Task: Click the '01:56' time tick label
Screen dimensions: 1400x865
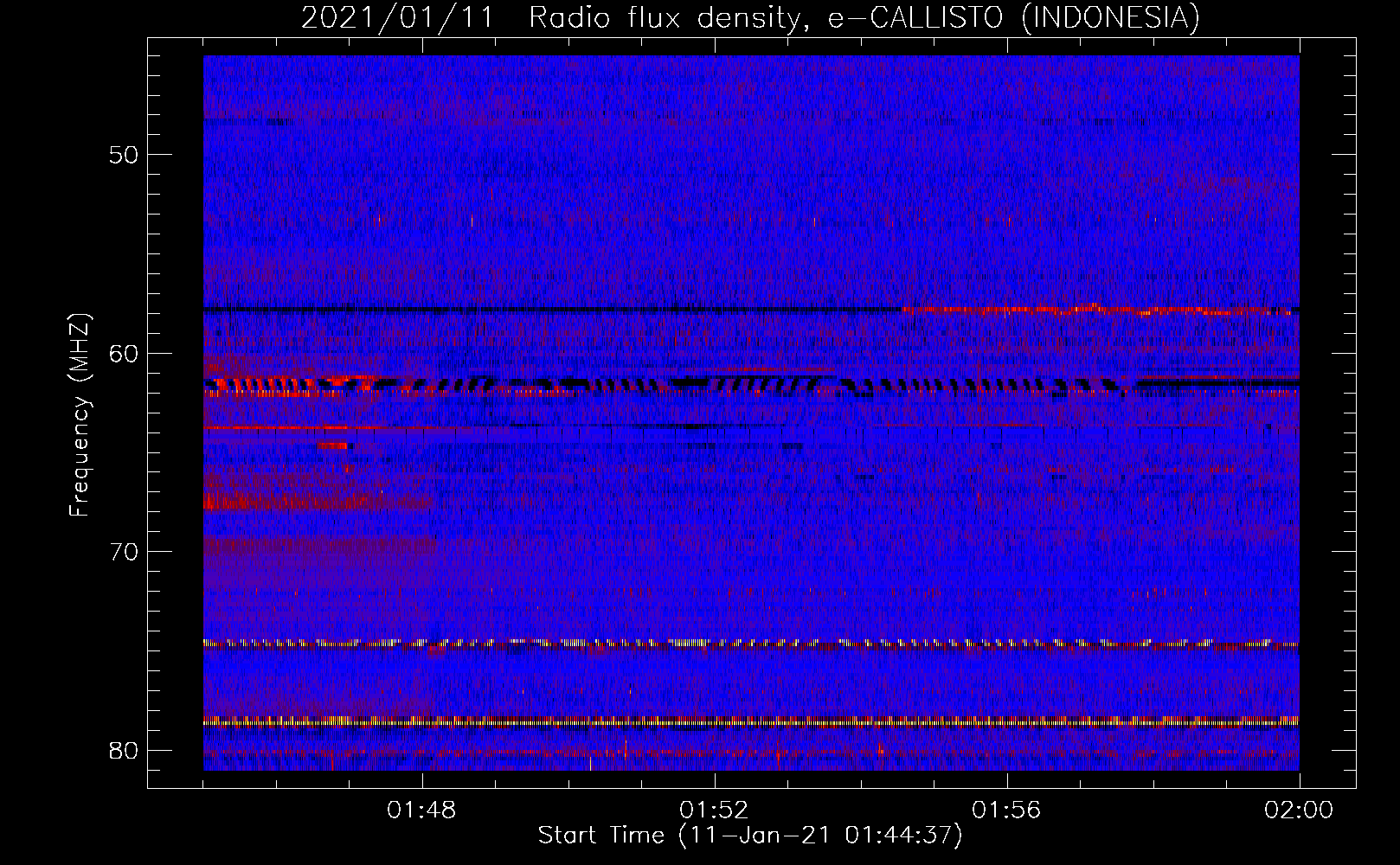Action: point(1006,811)
